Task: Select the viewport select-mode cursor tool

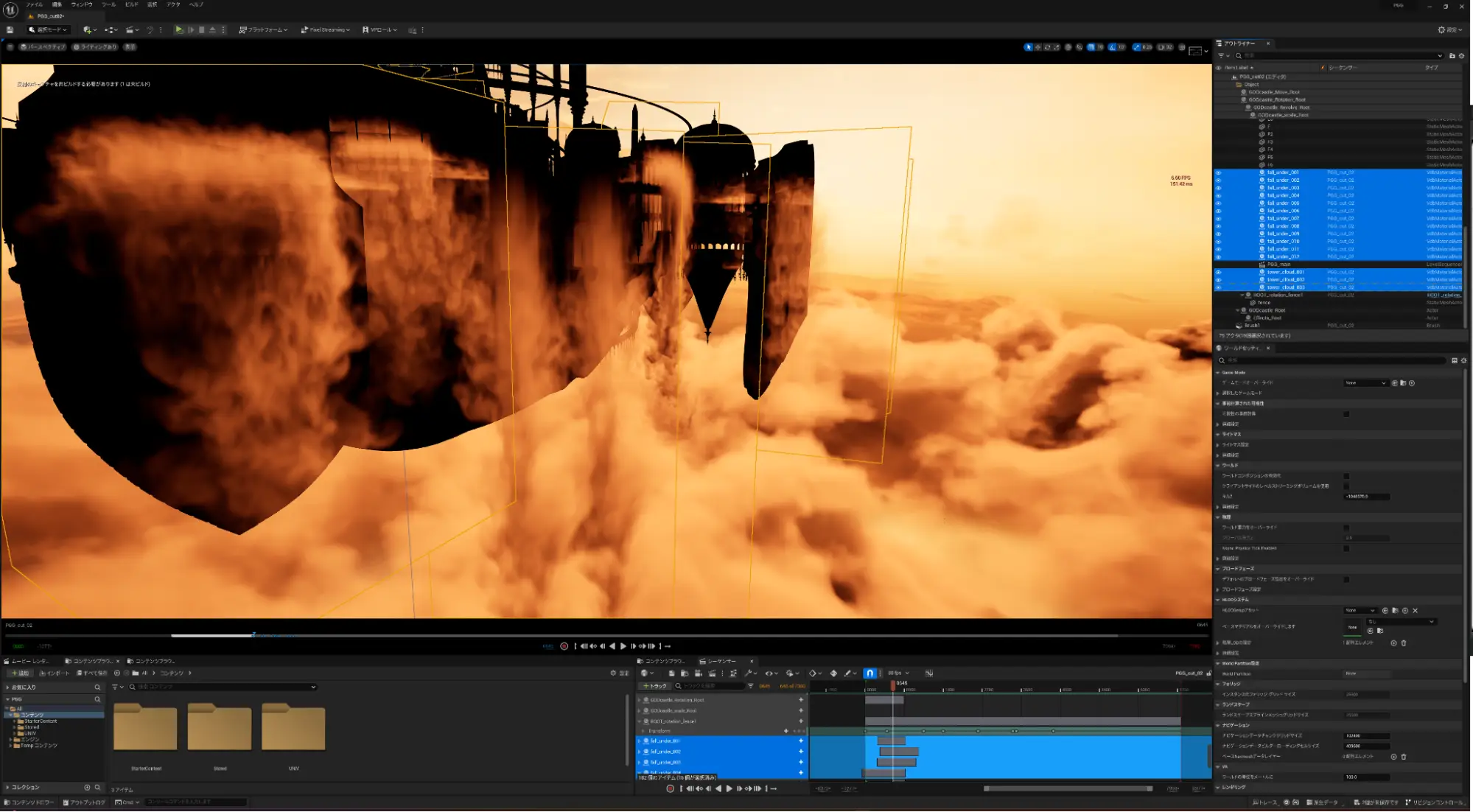Action: pyautogui.click(x=1028, y=47)
